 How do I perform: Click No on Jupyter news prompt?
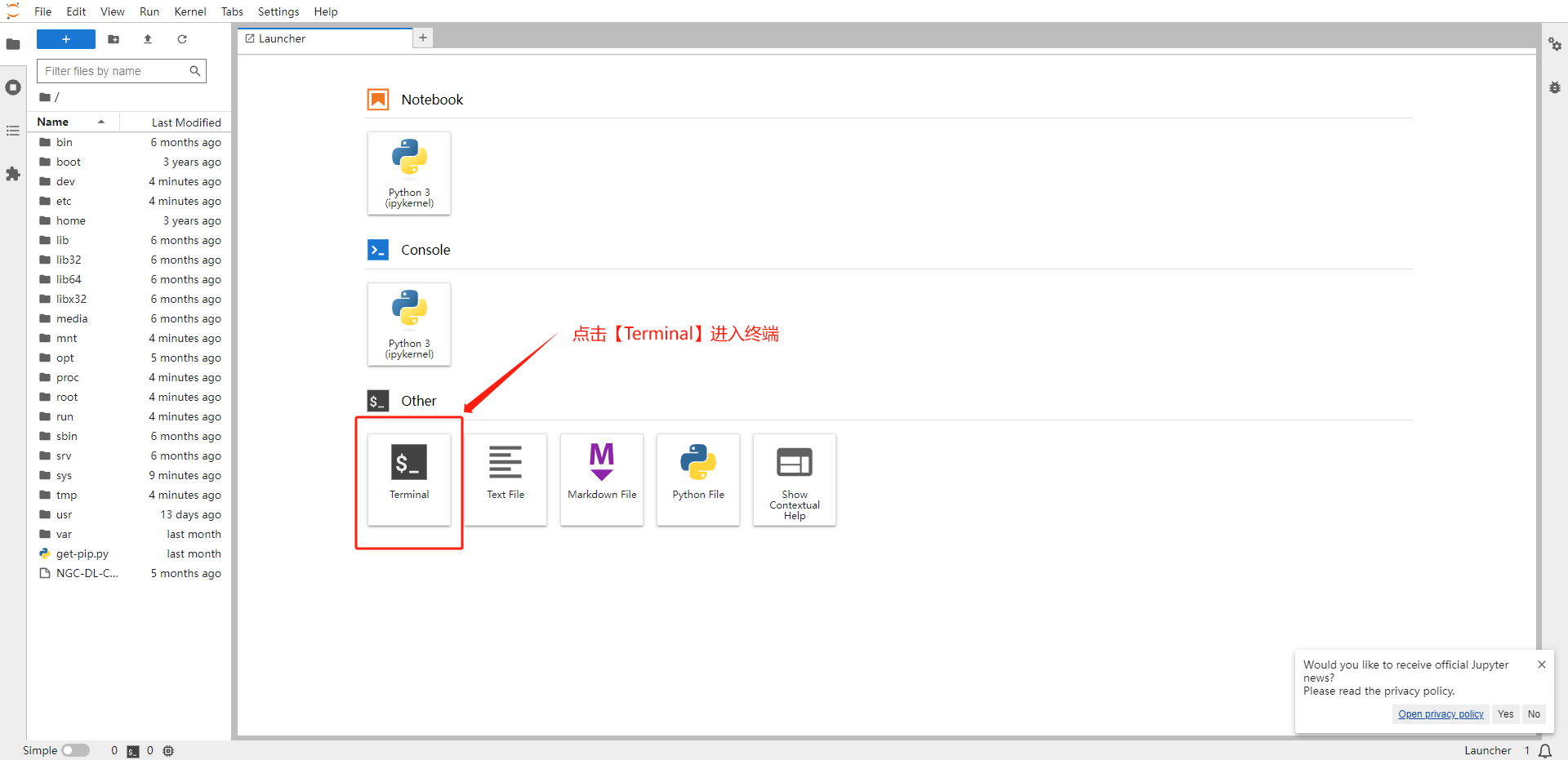[x=1534, y=714]
